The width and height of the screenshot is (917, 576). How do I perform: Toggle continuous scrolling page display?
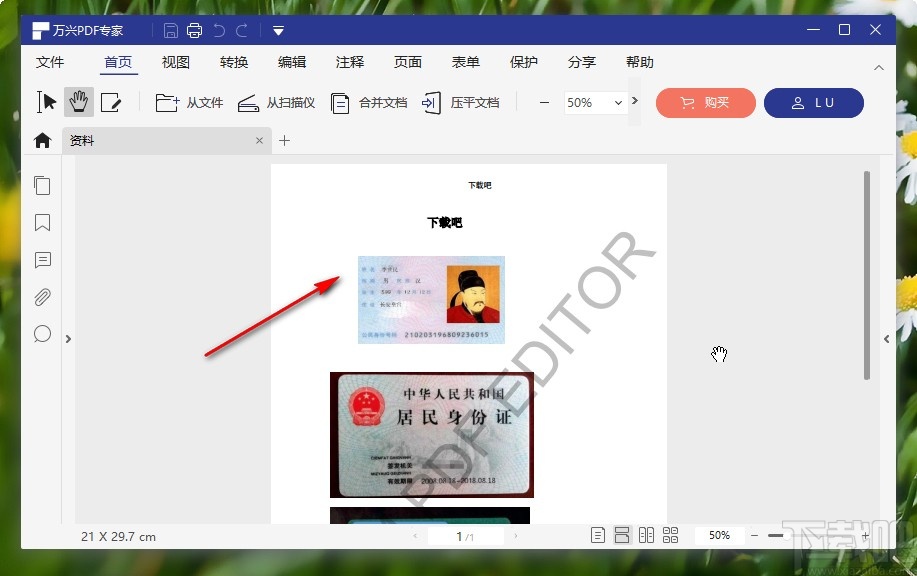pos(621,535)
